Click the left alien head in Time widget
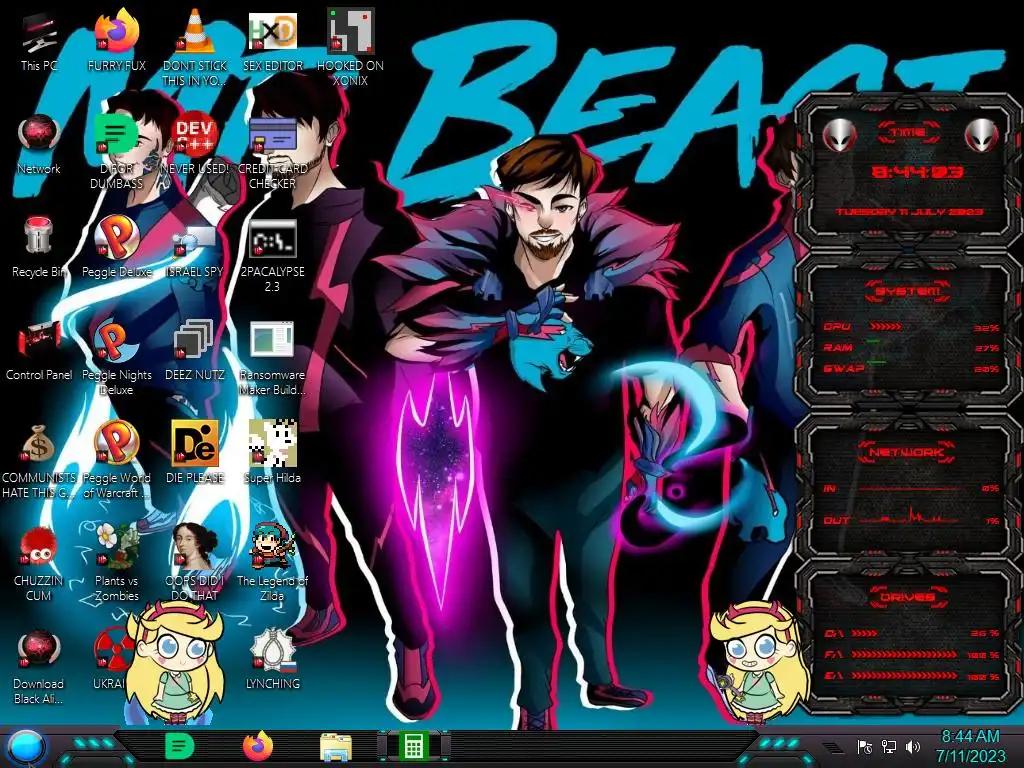Image resolution: width=1024 pixels, height=768 pixels. (x=838, y=136)
